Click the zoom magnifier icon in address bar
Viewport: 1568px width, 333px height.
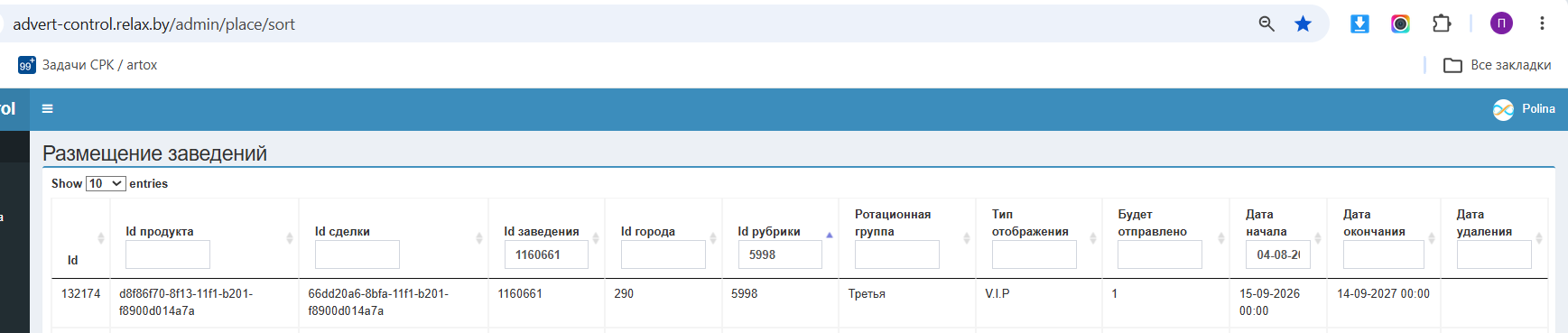point(1266,24)
